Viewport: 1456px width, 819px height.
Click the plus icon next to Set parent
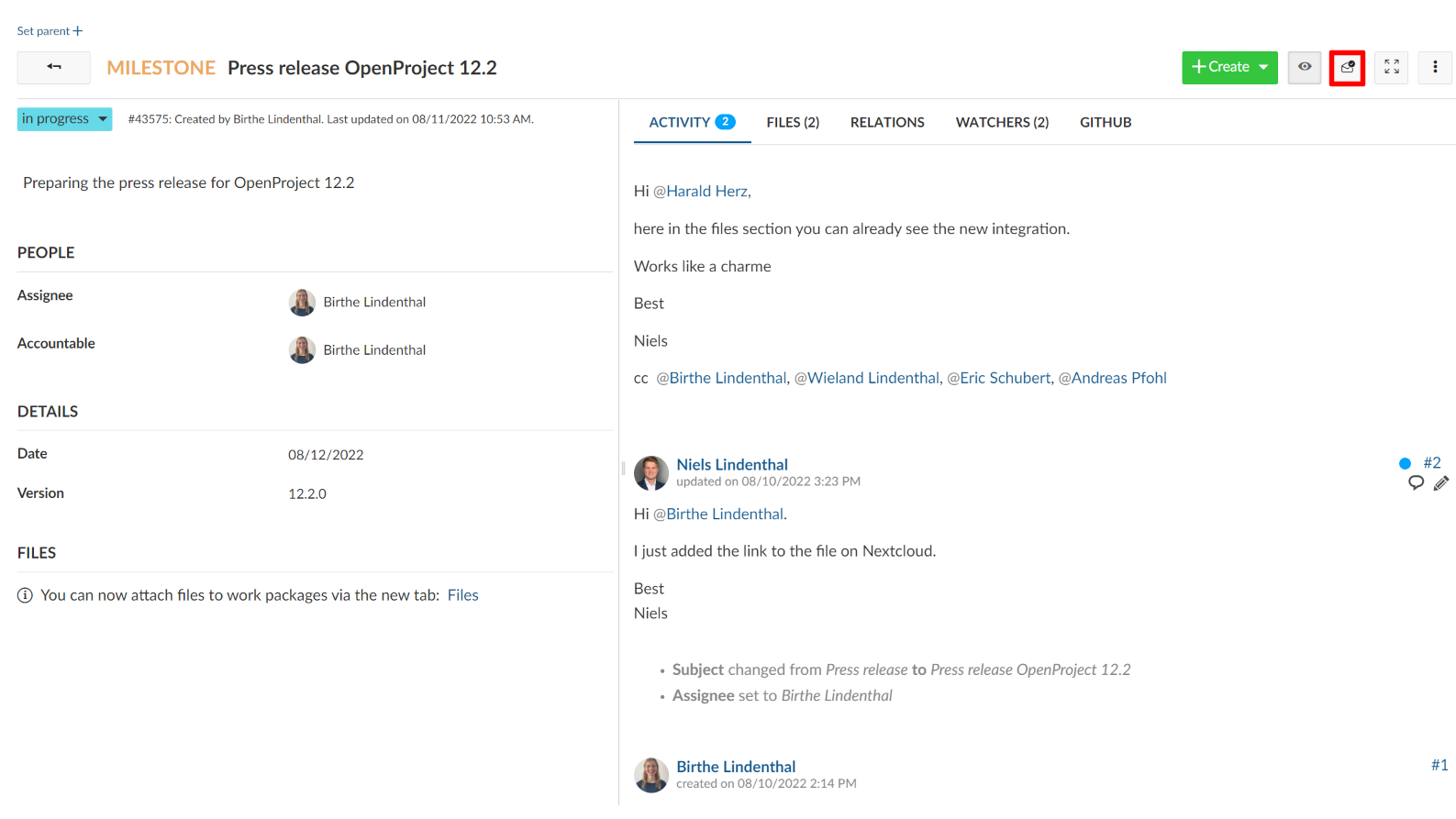(78, 31)
